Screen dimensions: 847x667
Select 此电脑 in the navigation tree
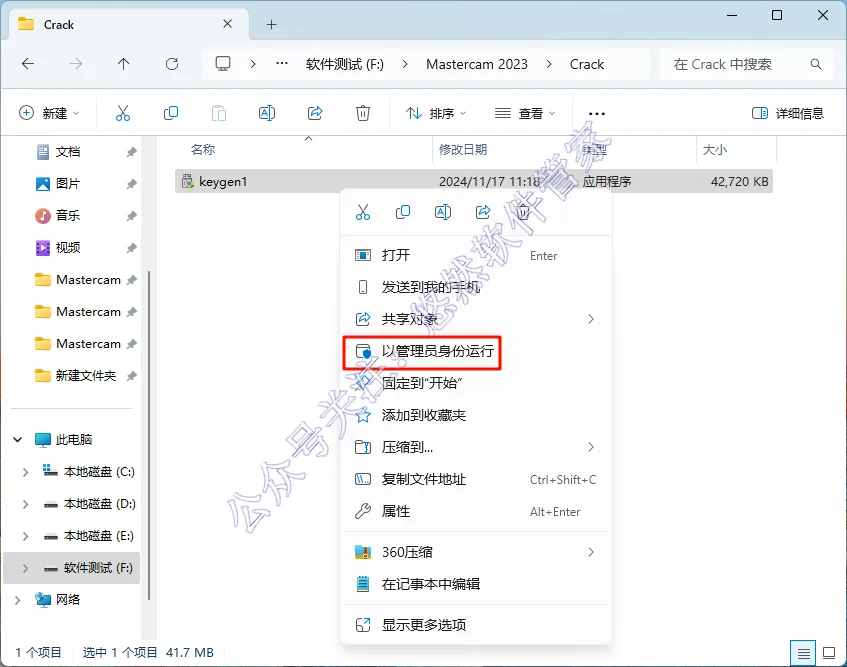(73, 440)
